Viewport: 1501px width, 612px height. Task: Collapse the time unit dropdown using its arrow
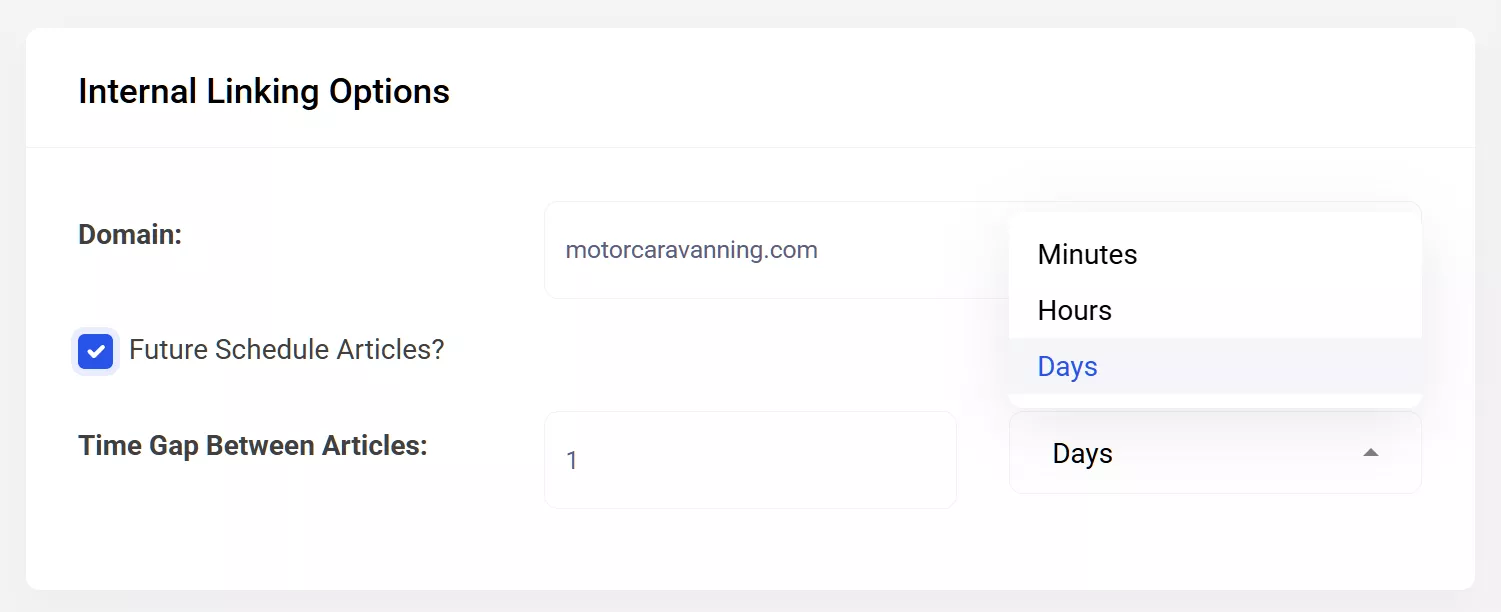click(x=1371, y=453)
